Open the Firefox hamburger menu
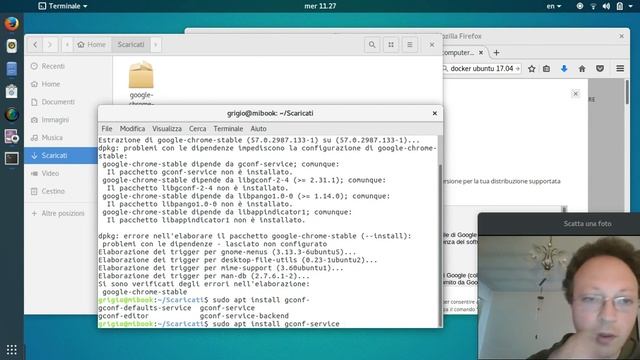The width and height of the screenshot is (640, 360). (x=620, y=69)
